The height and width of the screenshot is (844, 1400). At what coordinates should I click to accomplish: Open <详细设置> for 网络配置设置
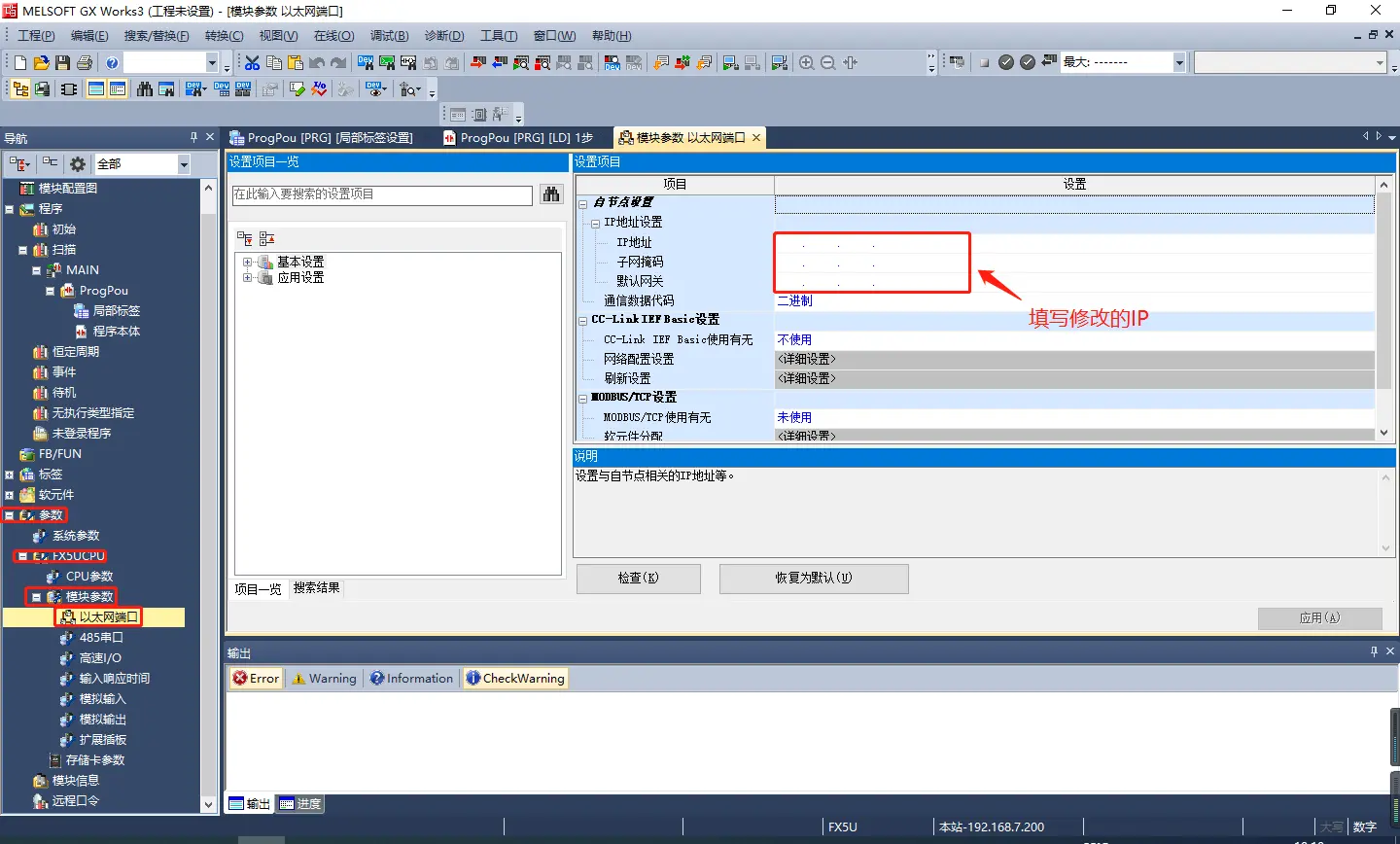click(1074, 359)
